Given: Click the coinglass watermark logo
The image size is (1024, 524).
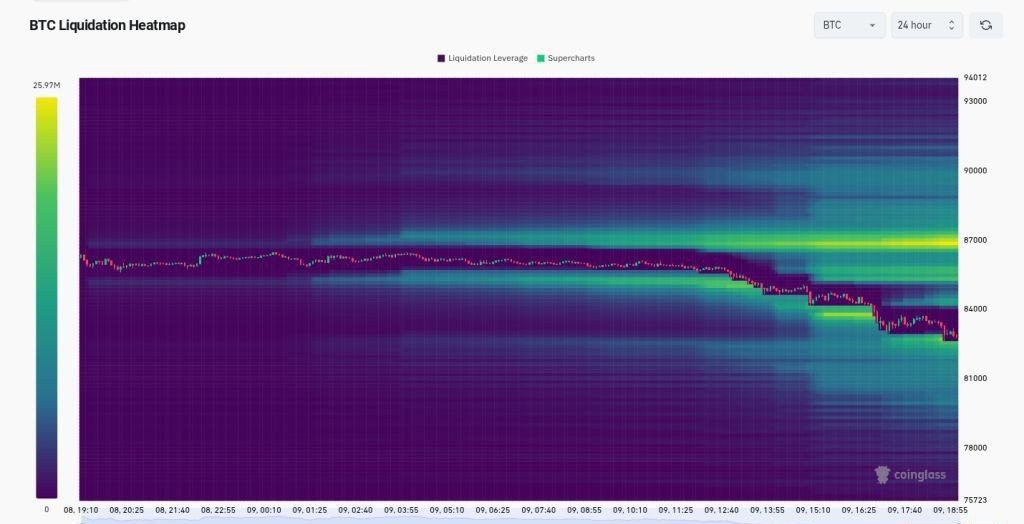Looking at the screenshot, I should (910, 475).
